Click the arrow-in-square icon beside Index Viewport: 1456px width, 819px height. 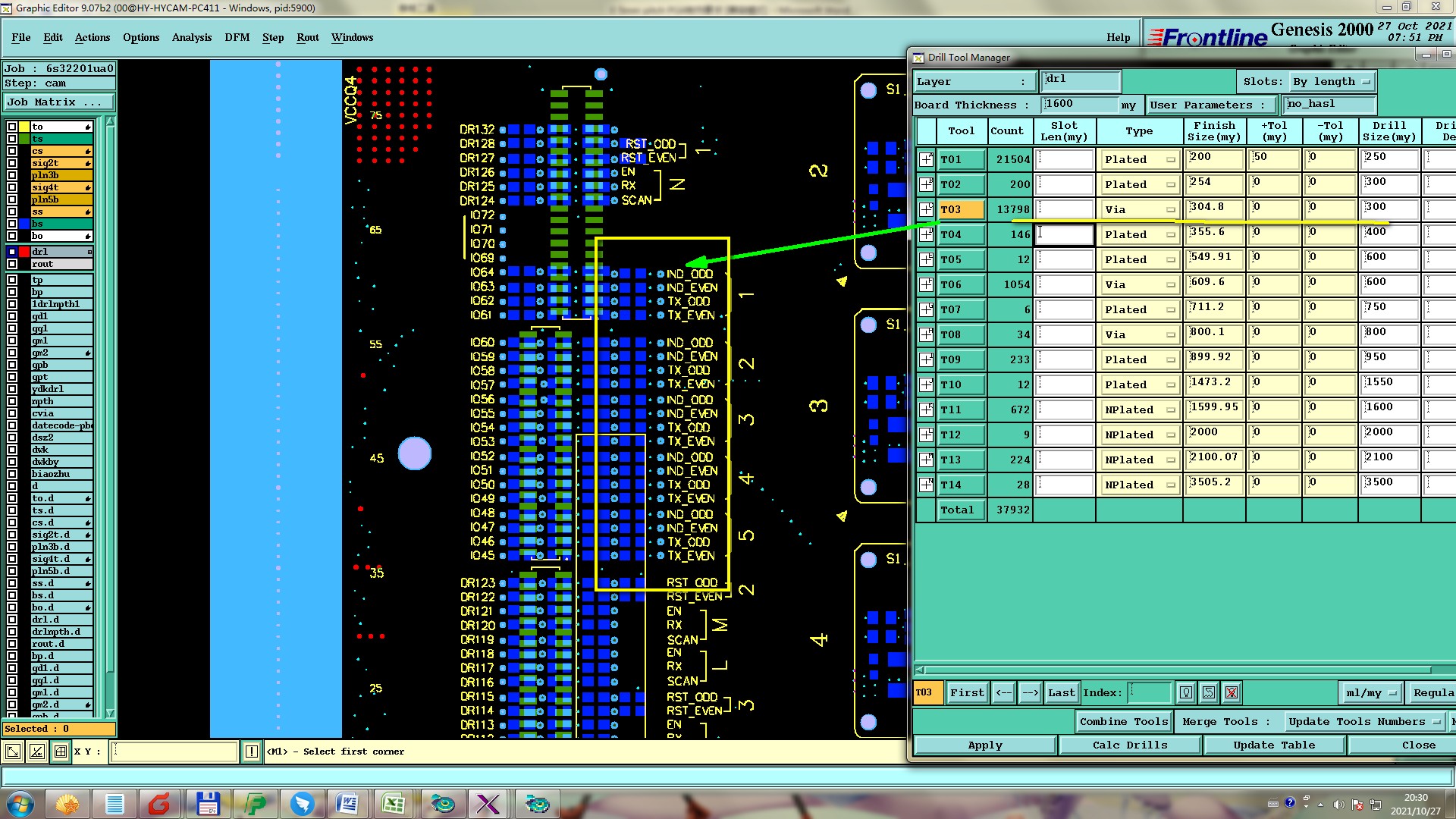click(x=1209, y=692)
